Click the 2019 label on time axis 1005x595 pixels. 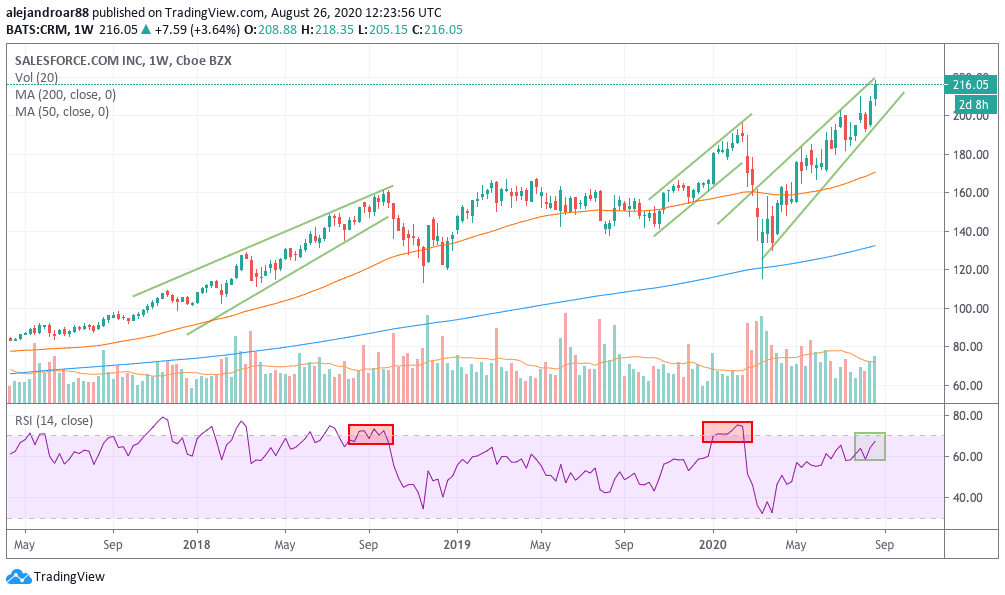coord(457,545)
